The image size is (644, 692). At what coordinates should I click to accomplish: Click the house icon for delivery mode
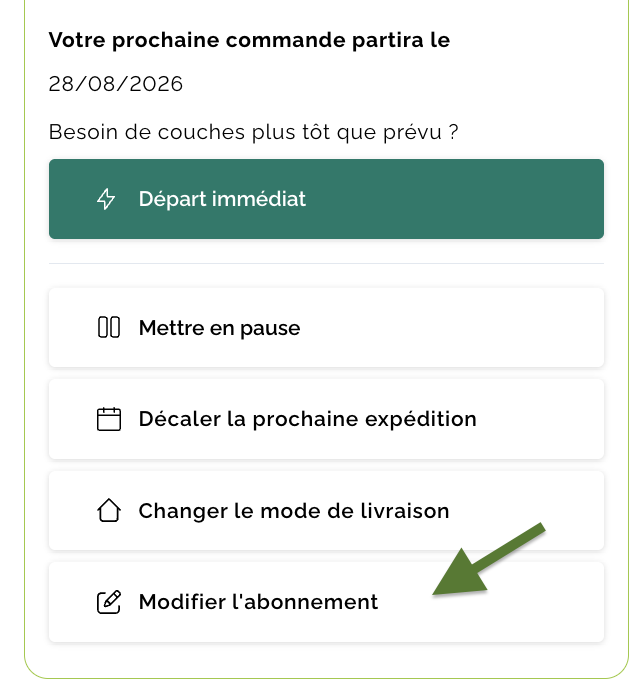point(109,511)
